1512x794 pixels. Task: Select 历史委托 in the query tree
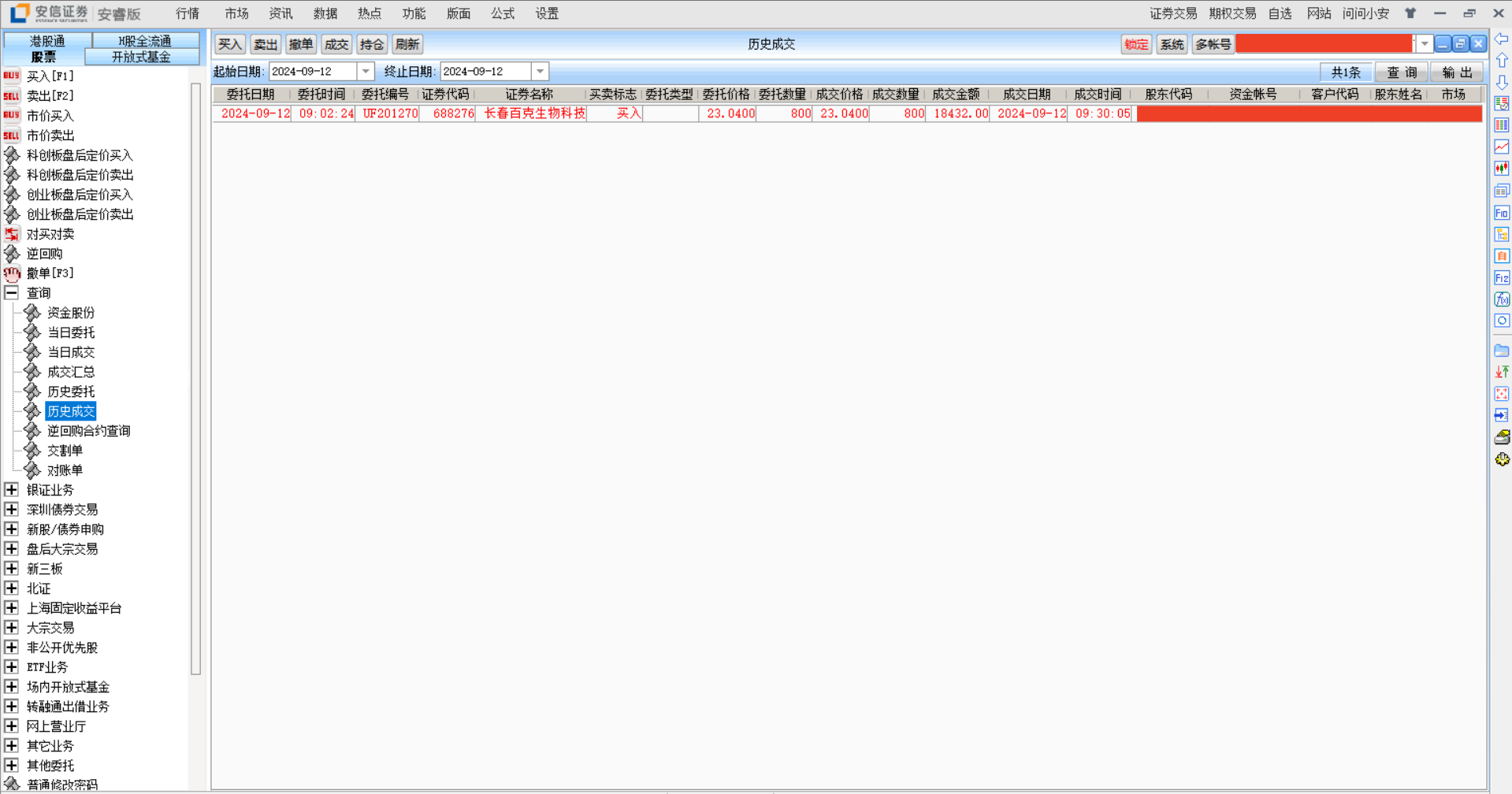click(x=71, y=391)
